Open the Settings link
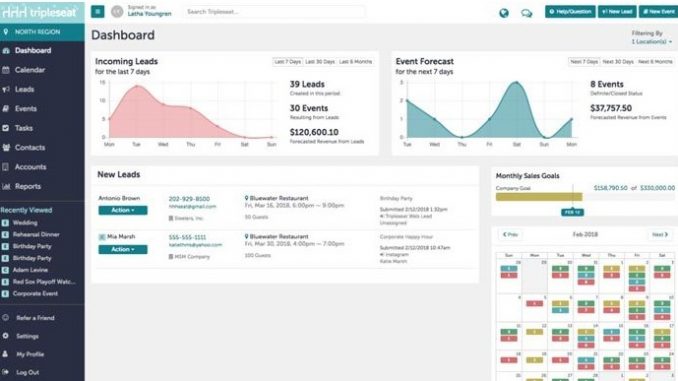 (27, 336)
